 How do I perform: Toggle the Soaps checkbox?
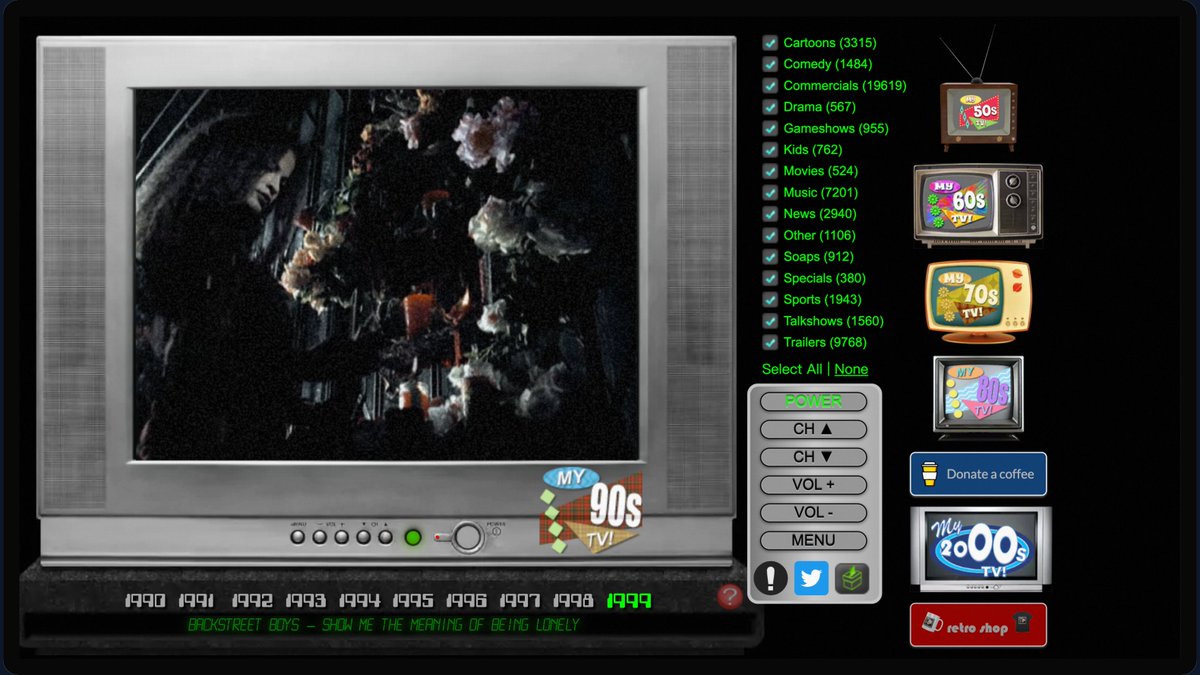[x=770, y=257]
